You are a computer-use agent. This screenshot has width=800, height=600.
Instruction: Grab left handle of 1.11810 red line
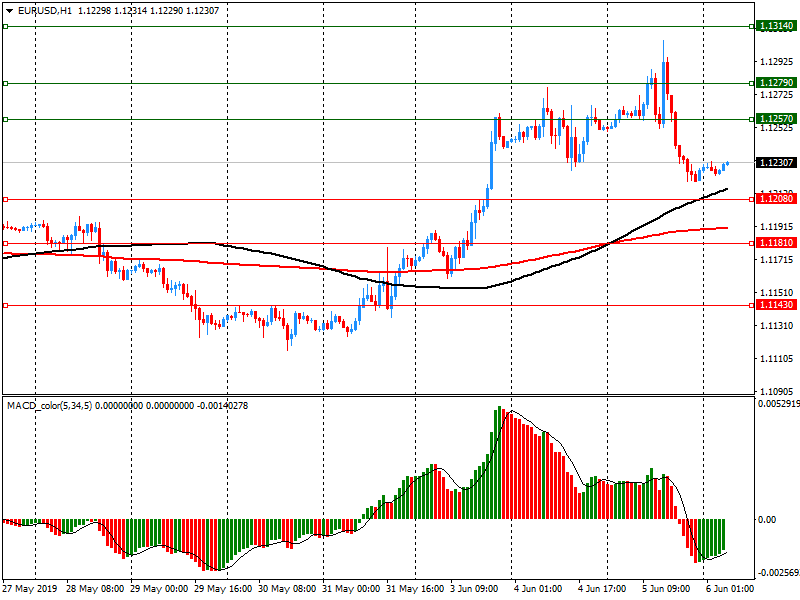pos(6,243)
